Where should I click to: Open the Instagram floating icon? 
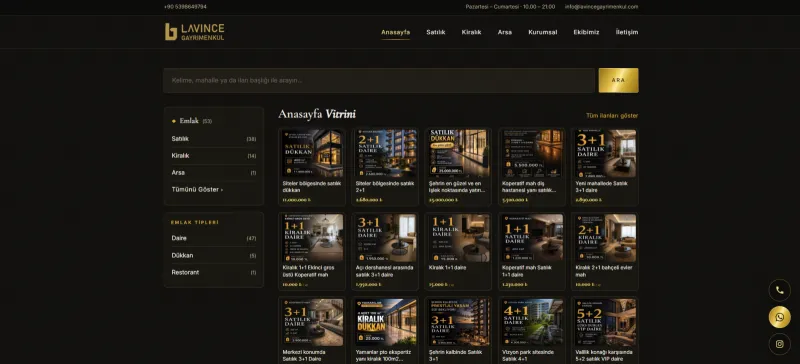pos(780,344)
